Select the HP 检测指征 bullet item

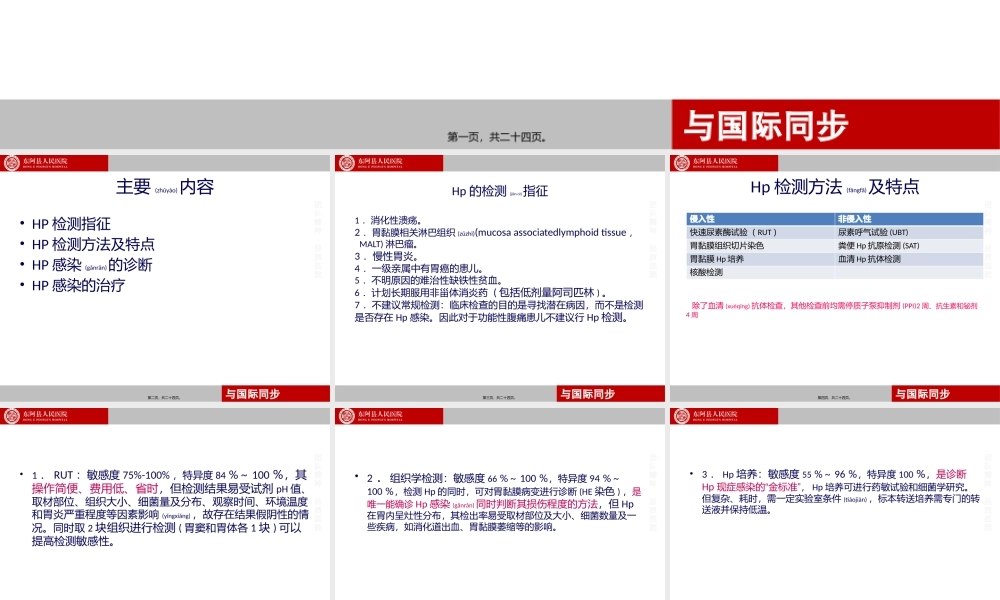[69, 222]
